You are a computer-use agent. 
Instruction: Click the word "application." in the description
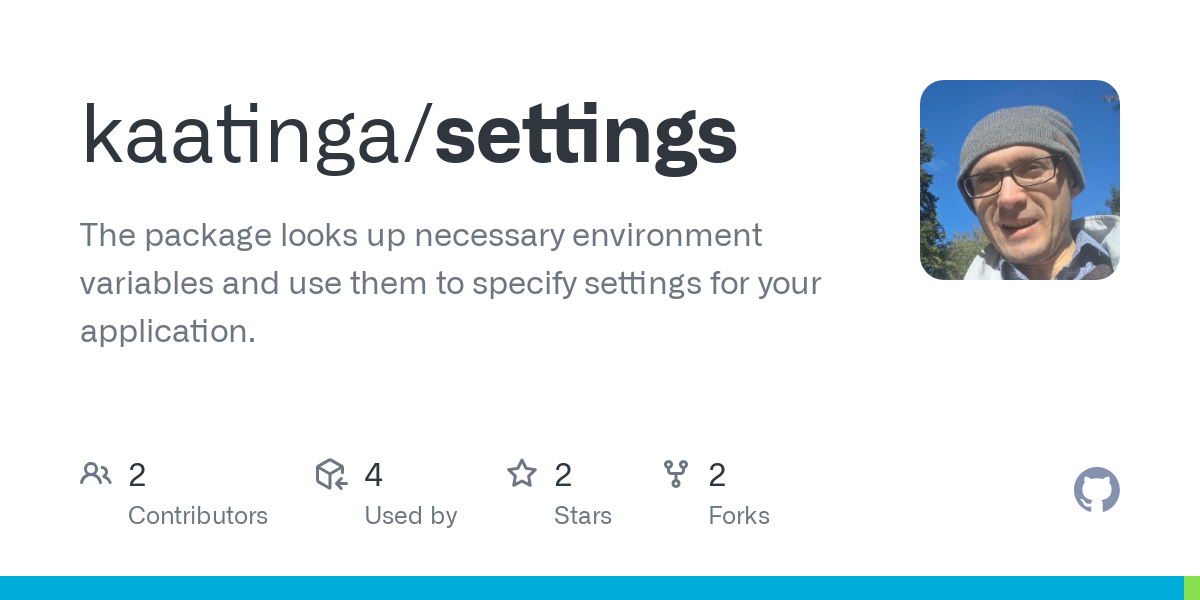point(167,332)
